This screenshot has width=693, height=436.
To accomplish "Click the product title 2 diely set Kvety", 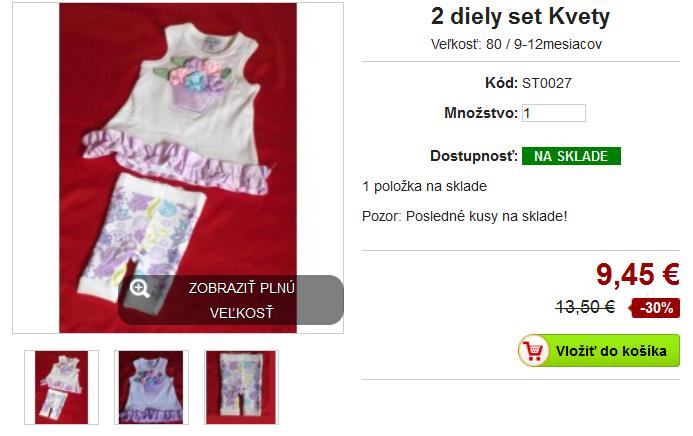I will (520, 17).
